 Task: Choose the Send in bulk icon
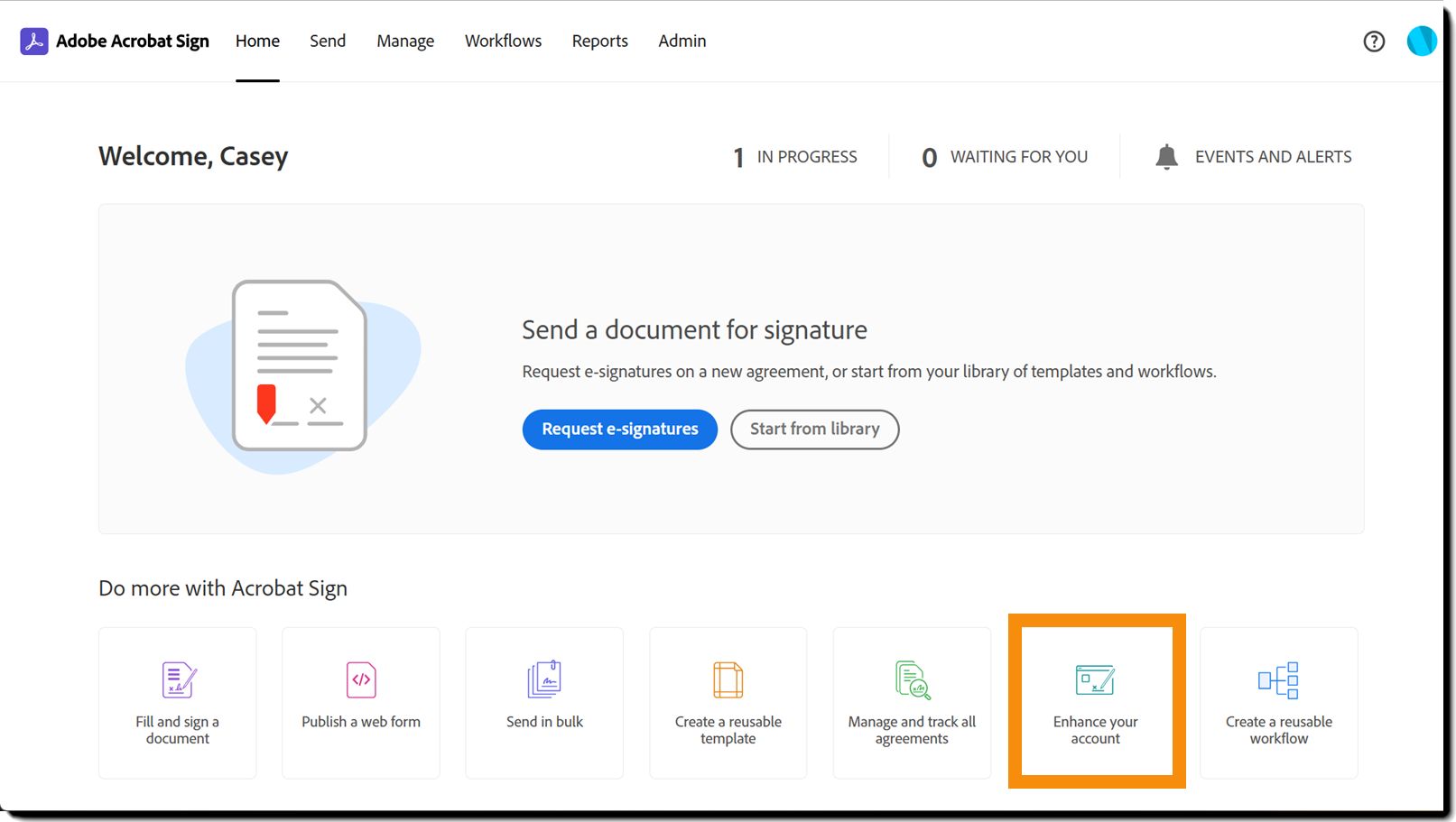[544, 679]
